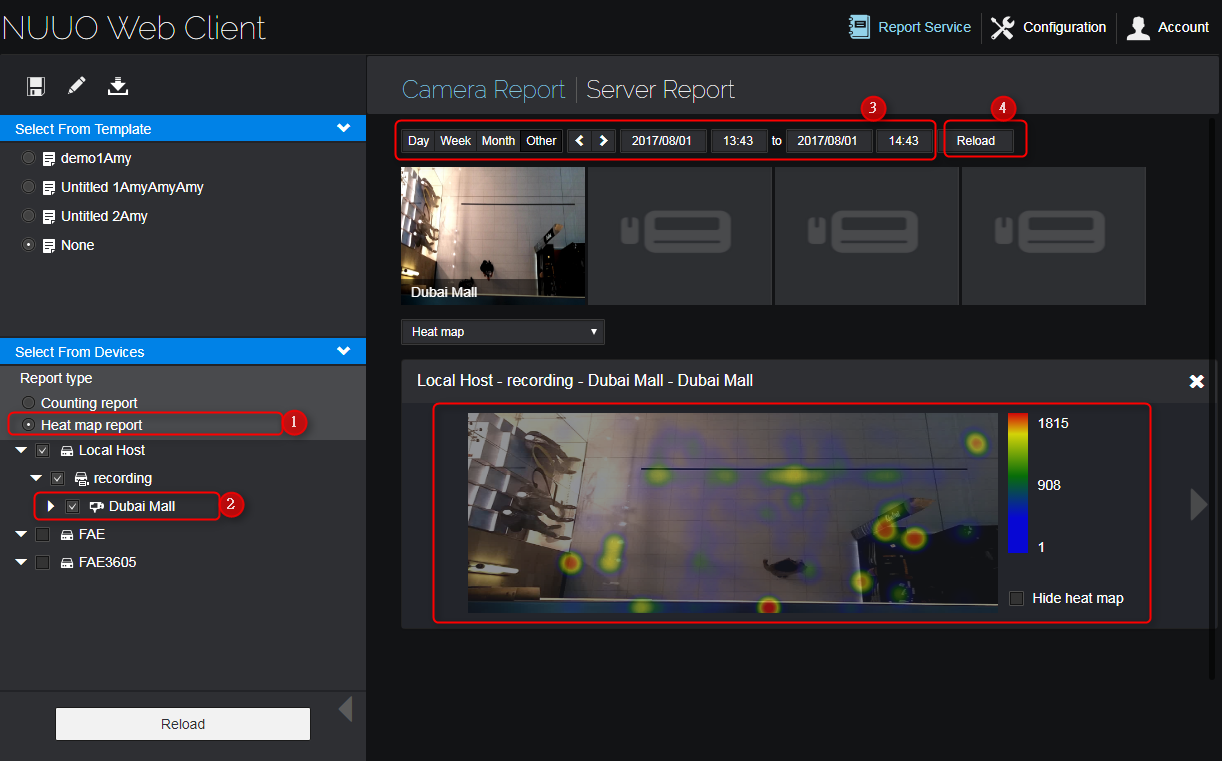Click the Dubai Mall camera thumbnail
1222x761 pixels.
pos(493,235)
